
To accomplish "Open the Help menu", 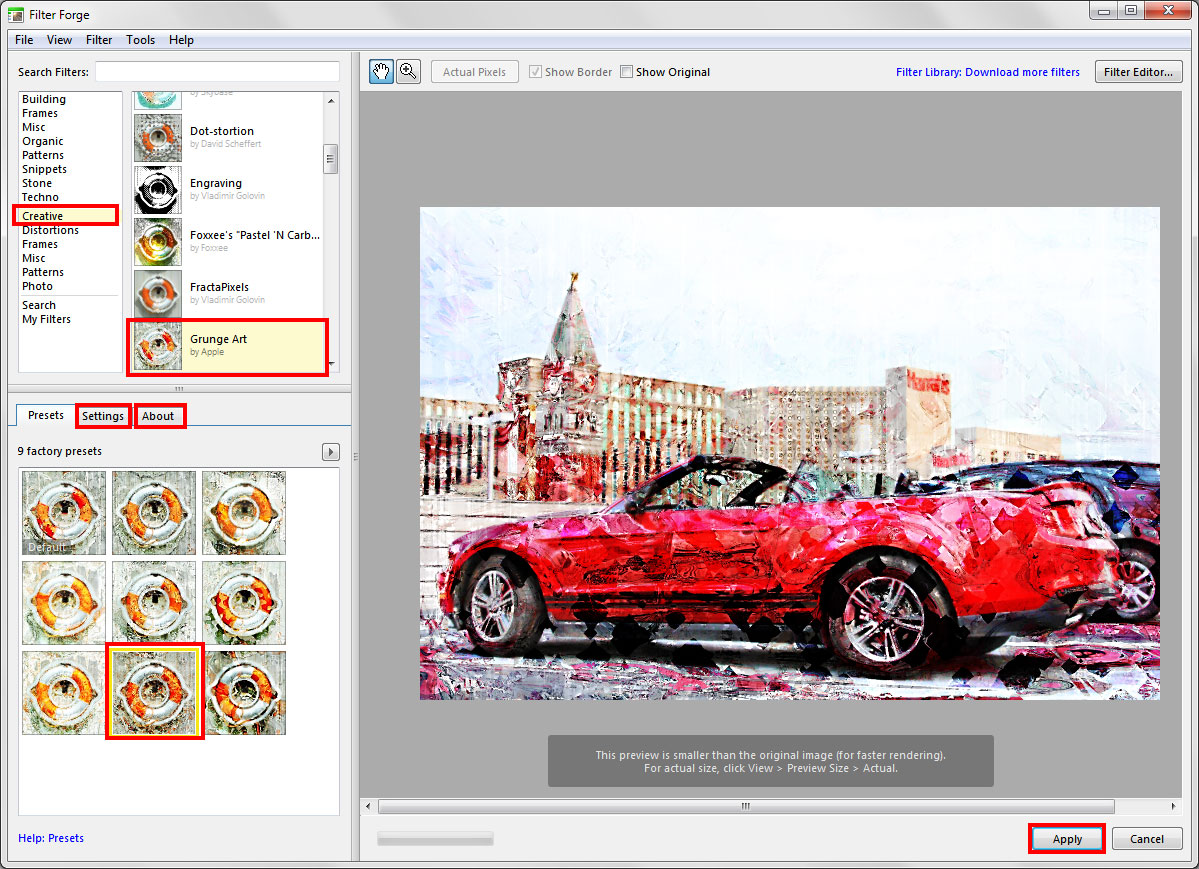I will click(181, 40).
